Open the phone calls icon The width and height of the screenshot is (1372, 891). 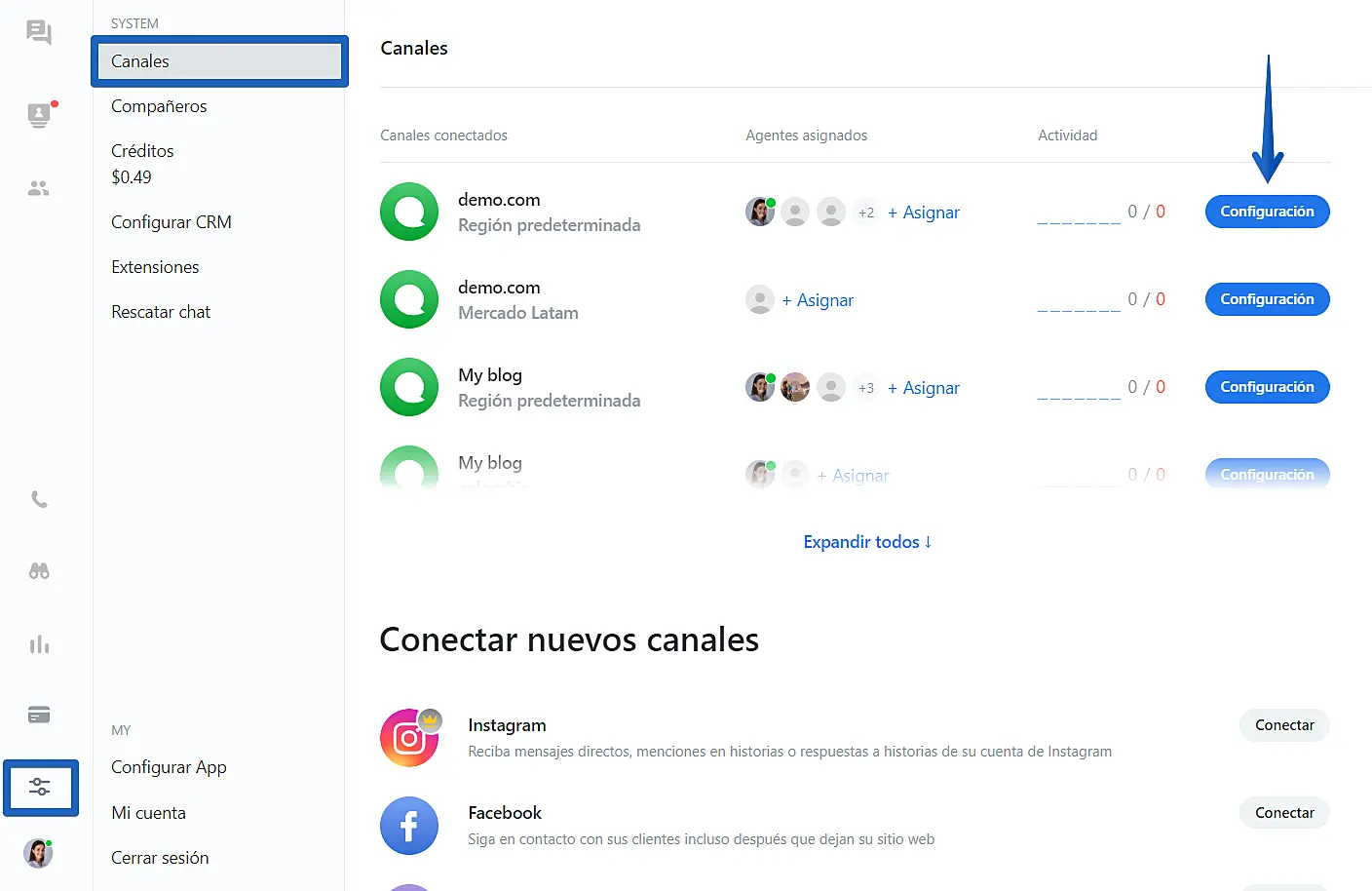pos(39,499)
